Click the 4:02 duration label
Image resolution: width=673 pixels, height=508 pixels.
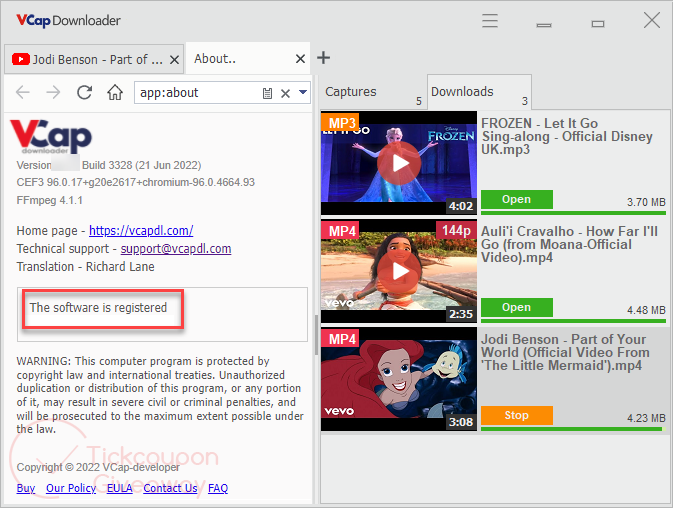[461, 206]
